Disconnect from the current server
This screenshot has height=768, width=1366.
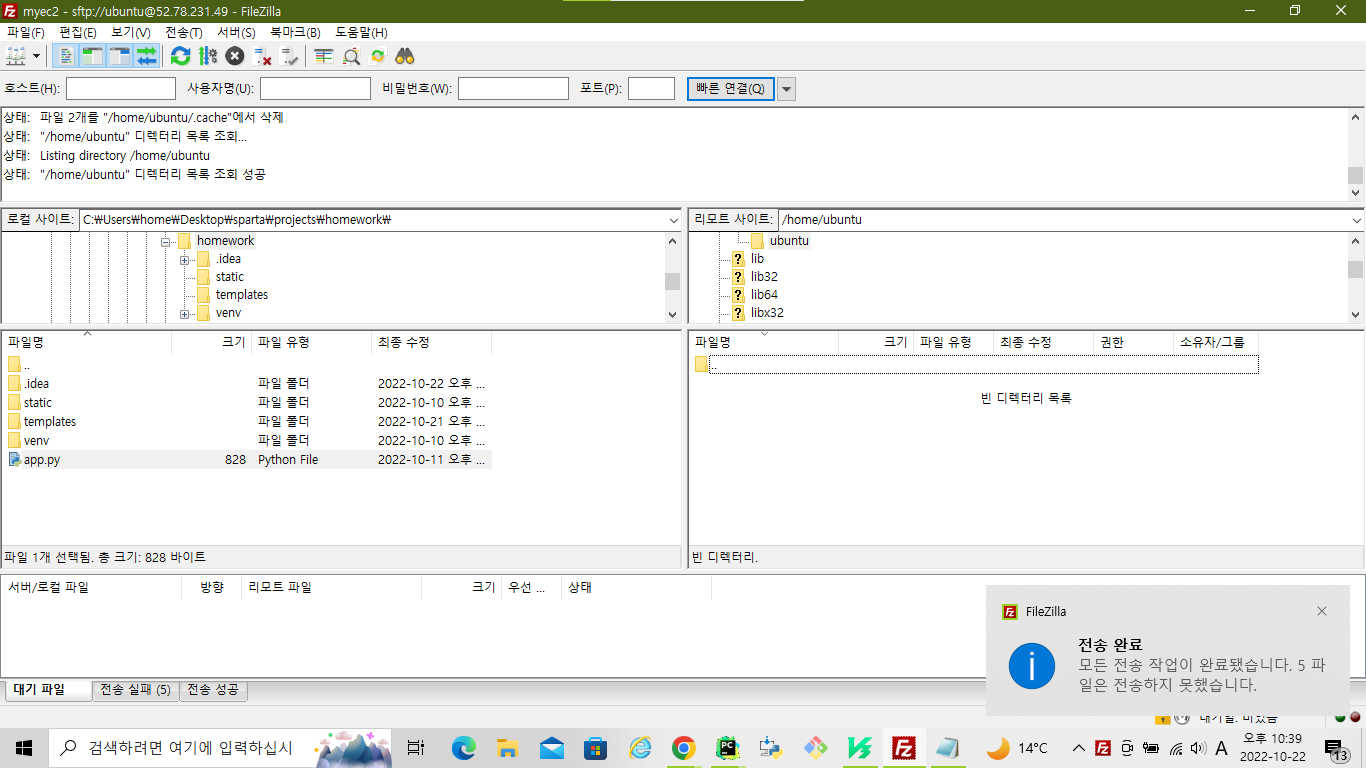pos(262,56)
